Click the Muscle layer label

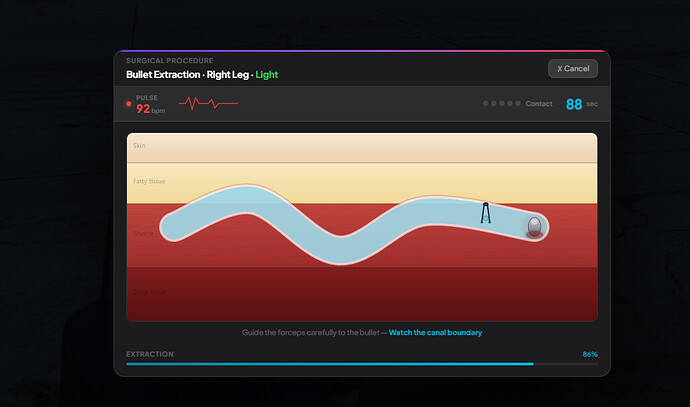[x=143, y=233]
